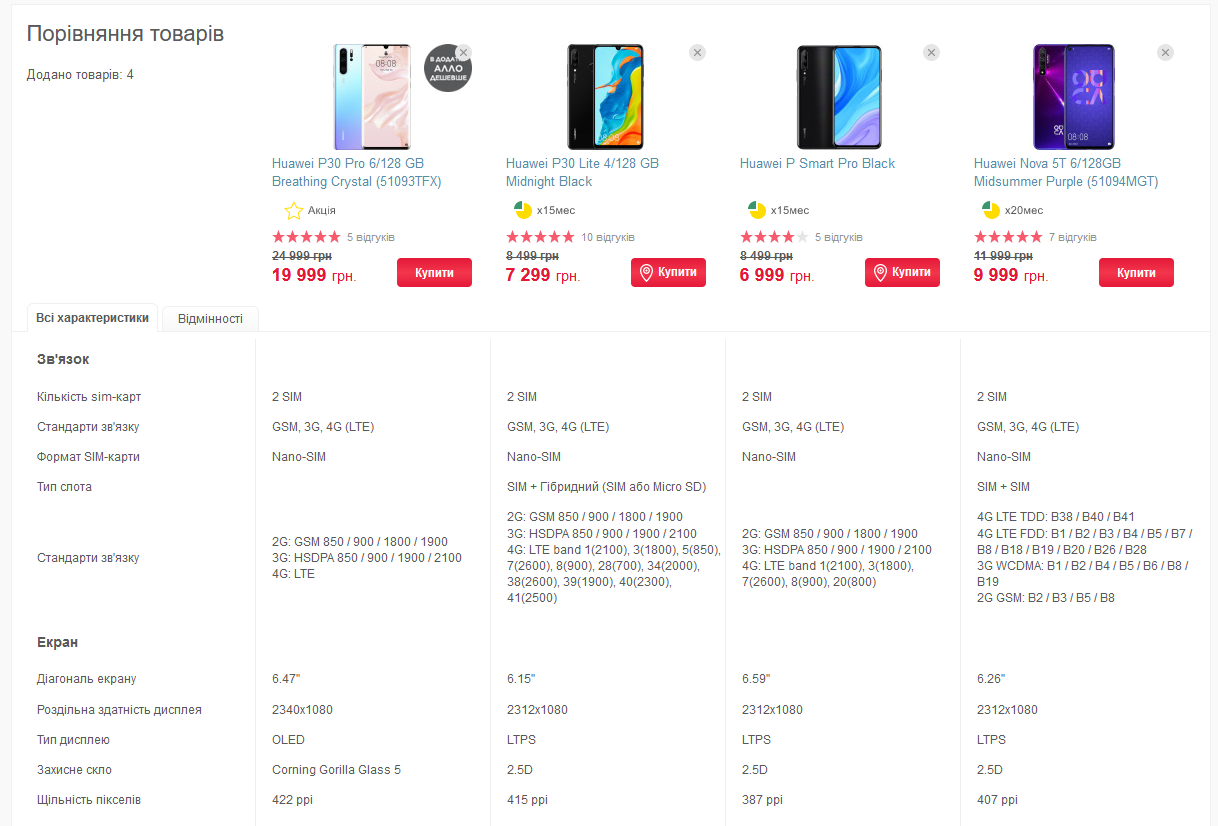Select the Всі характеристики tab
The height and width of the screenshot is (826, 1218).
tap(92, 318)
